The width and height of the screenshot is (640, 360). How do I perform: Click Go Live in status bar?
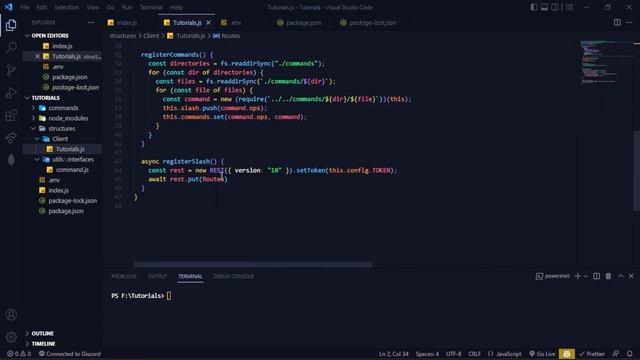click(x=542, y=354)
